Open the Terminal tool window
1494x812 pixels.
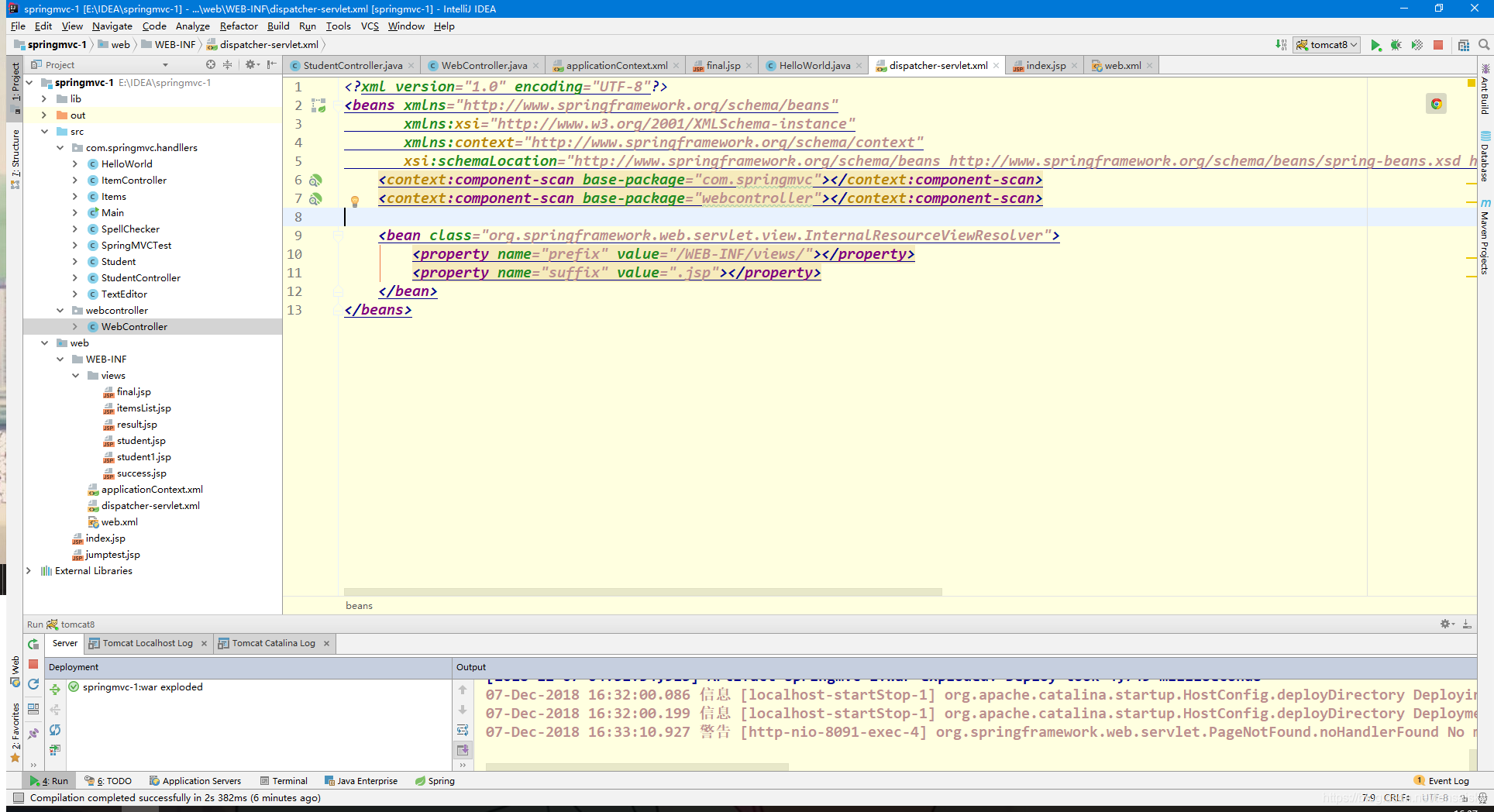pyautogui.click(x=284, y=781)
